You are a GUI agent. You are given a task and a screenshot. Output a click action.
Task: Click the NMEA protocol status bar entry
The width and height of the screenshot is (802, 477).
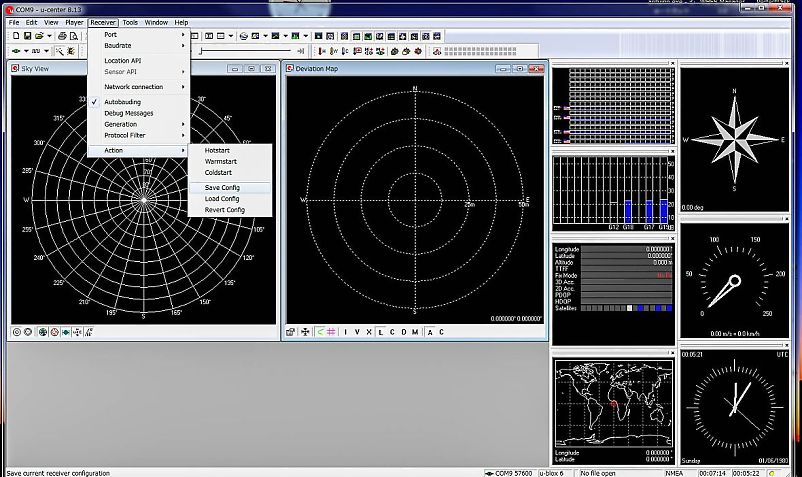click(680, 473)
